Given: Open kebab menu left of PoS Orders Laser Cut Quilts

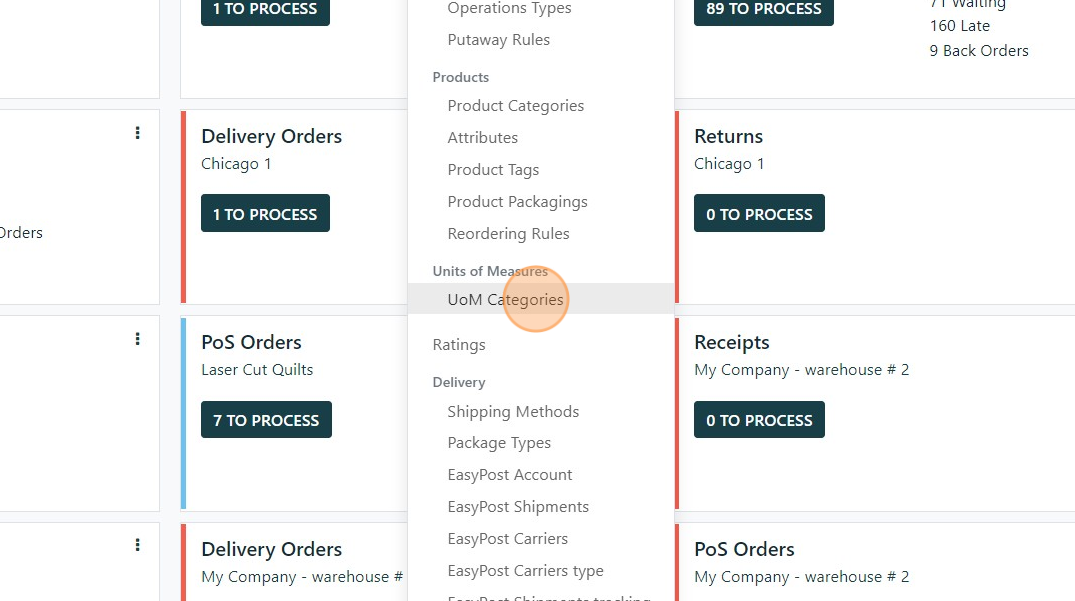Looking at the screenshot, I should 137,339.
